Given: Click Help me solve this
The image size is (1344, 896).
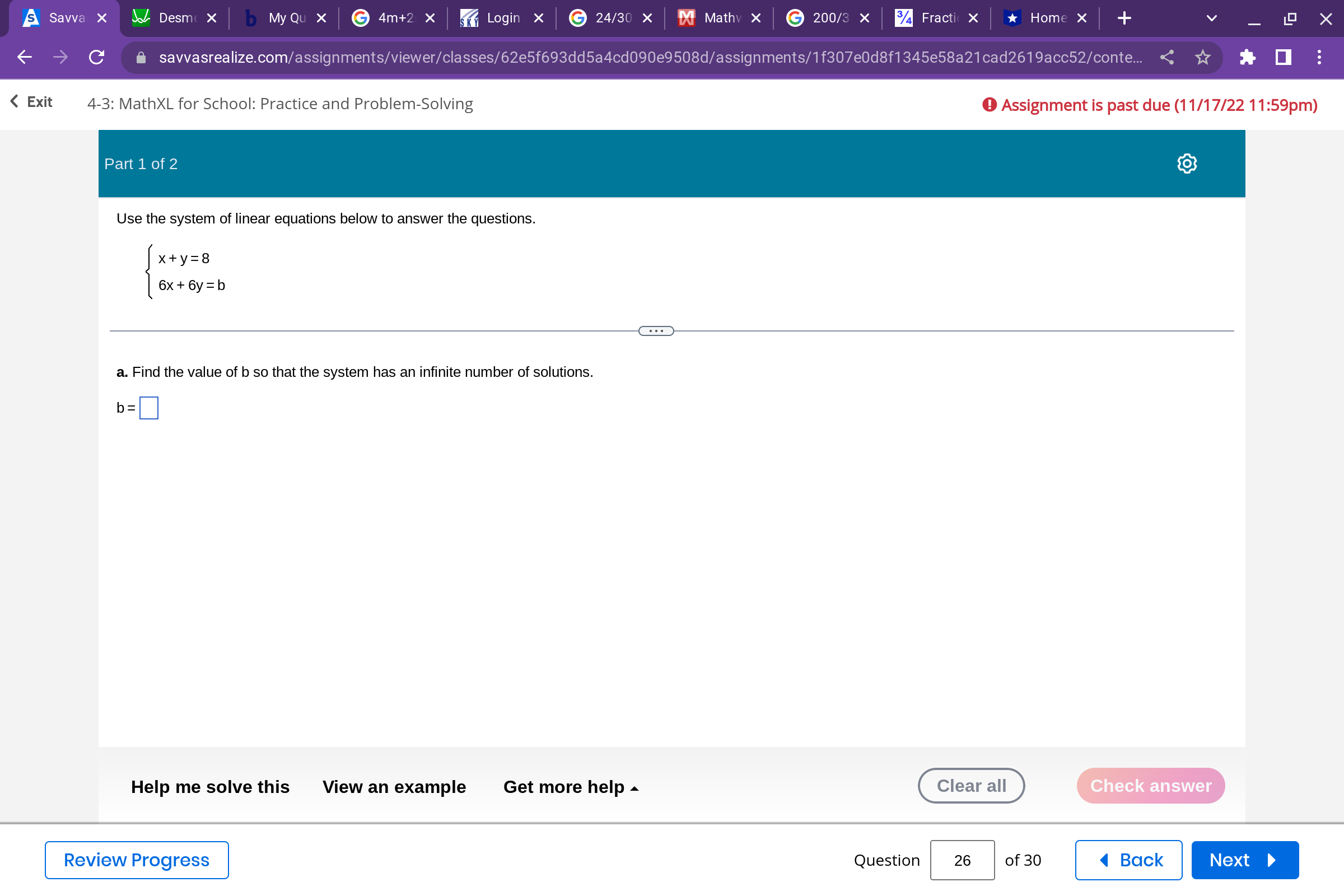Looking at the screenshot, I should [x=209, y=787].
